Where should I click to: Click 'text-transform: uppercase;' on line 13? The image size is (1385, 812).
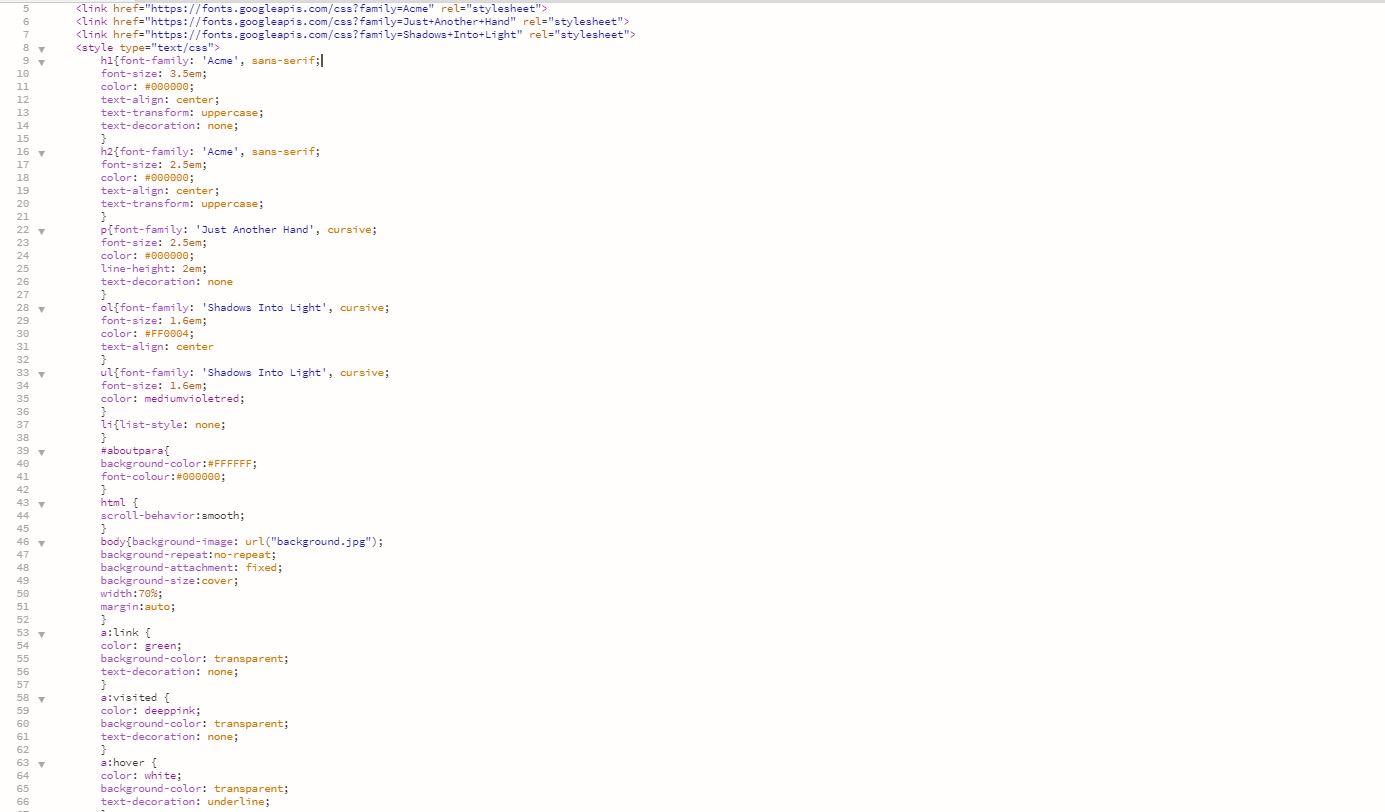pyautogui.click(x=183, y=113)
